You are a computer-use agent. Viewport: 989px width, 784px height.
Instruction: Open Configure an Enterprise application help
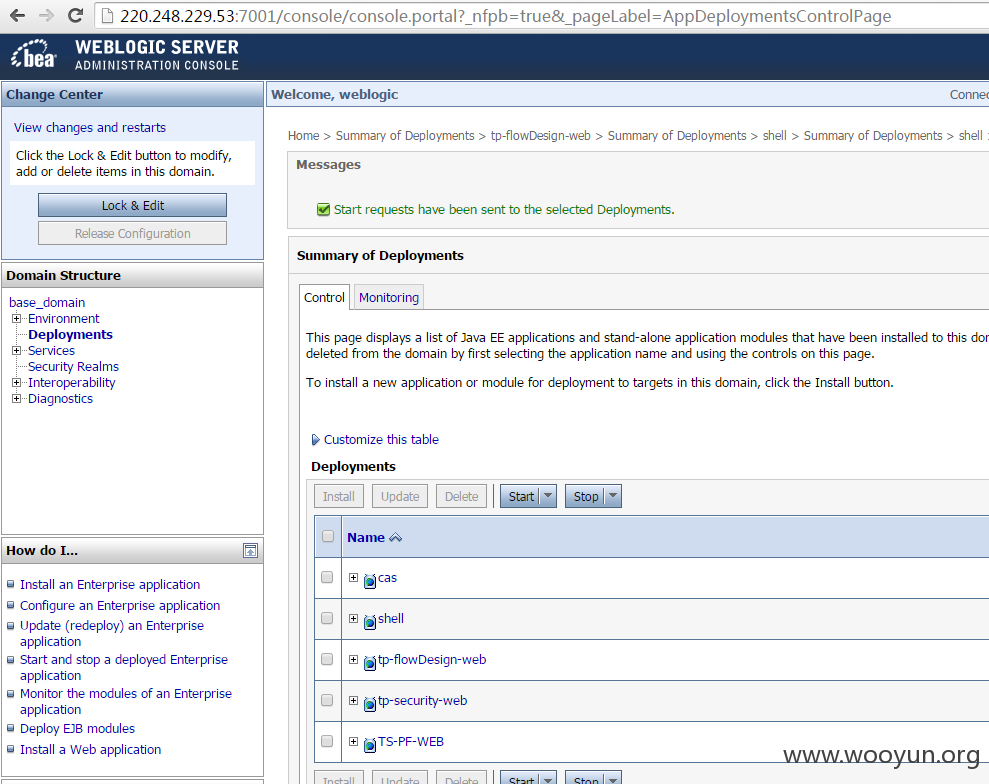(x=120, y=606)
